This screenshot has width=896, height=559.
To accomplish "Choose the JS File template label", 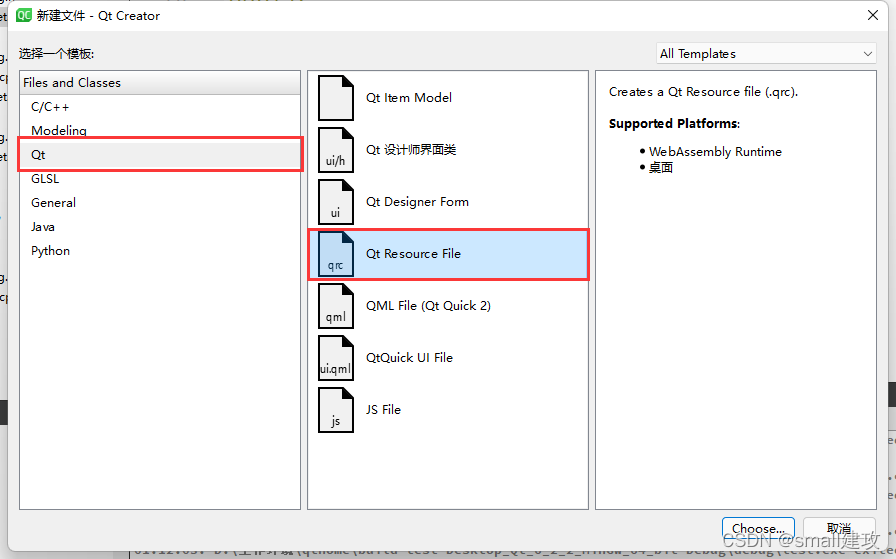I will [x=383, y=410].
